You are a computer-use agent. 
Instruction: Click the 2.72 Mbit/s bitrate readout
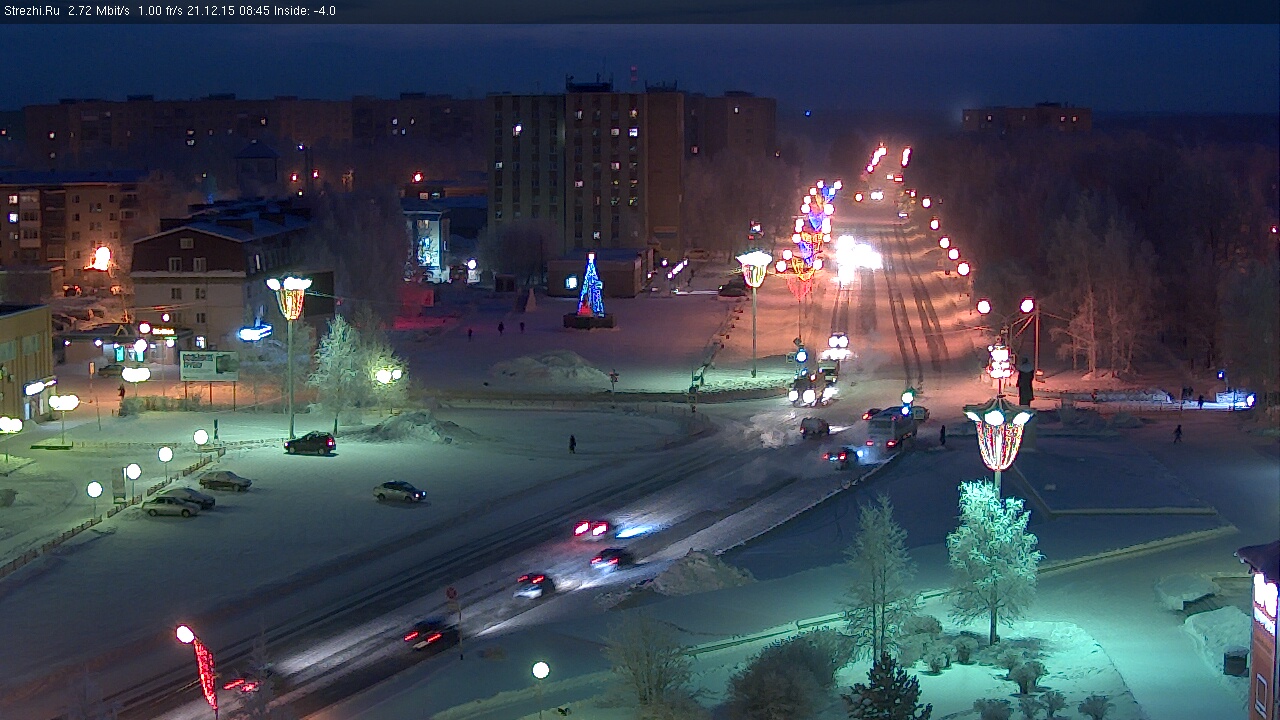pos(99,11)
